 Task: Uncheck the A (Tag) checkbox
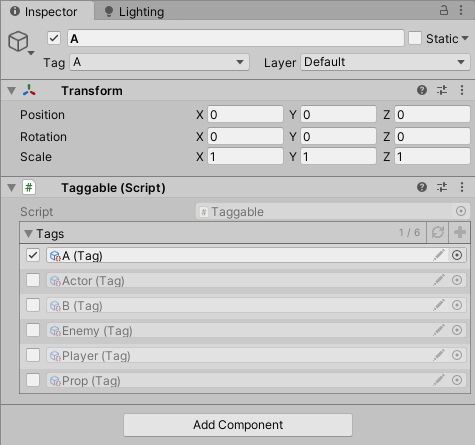[33, 255]
